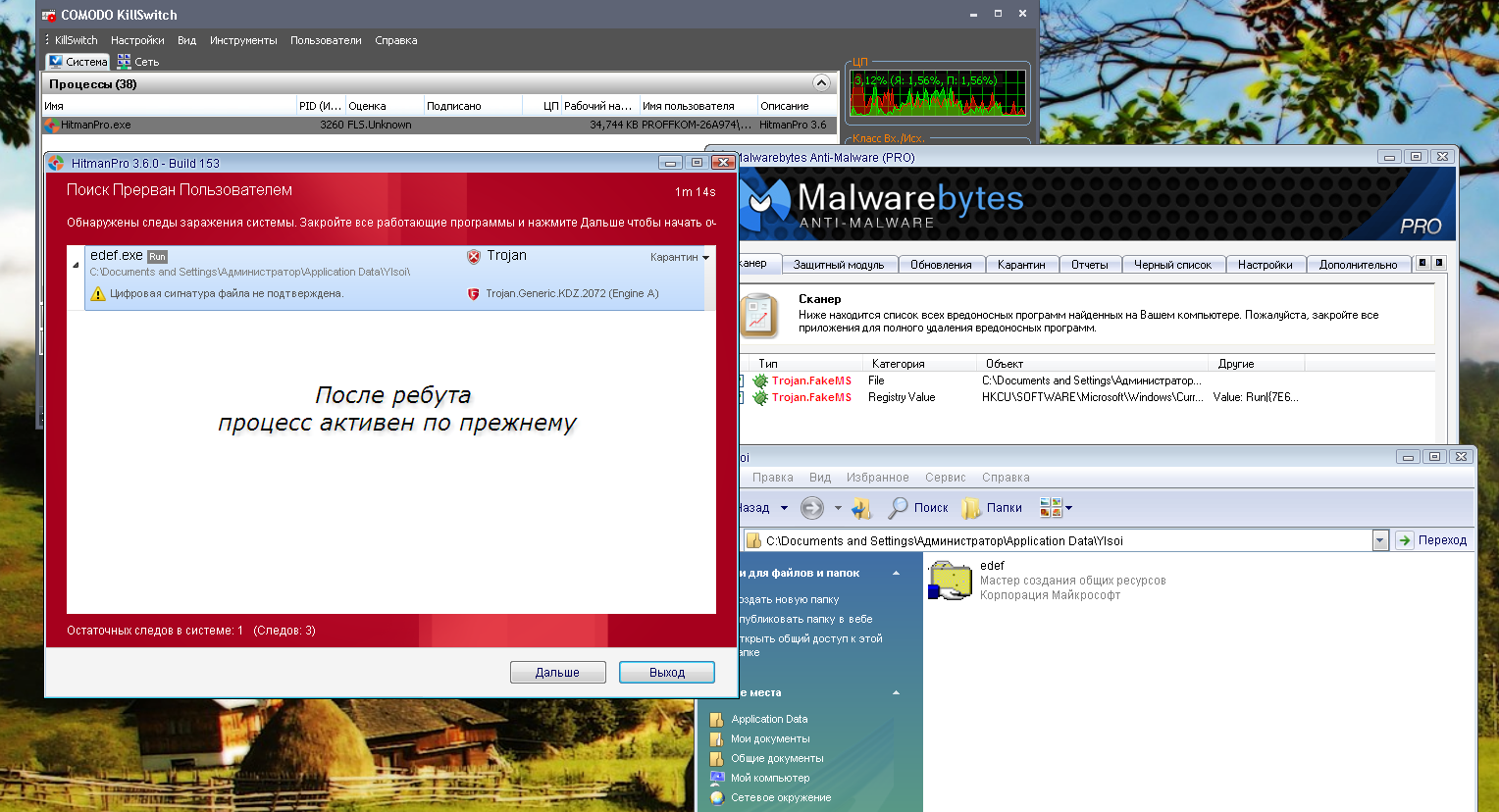
Task: Open Application Data folder in sidebar
Action: [x=769, y=719]
